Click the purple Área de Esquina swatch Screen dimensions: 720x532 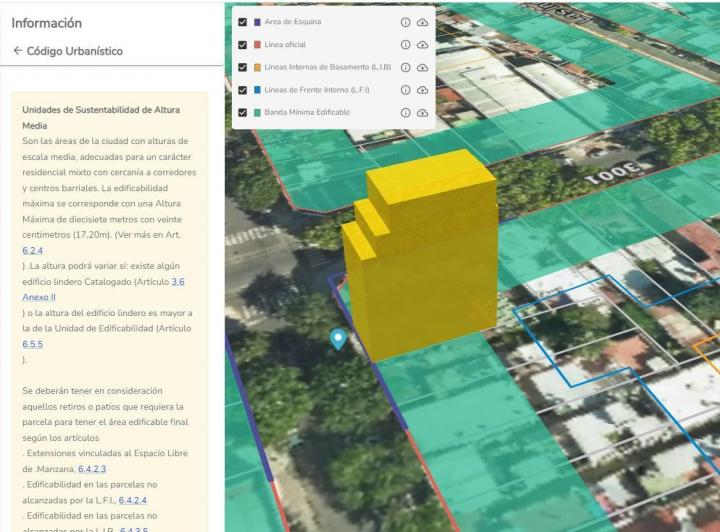tap(257, 22)
